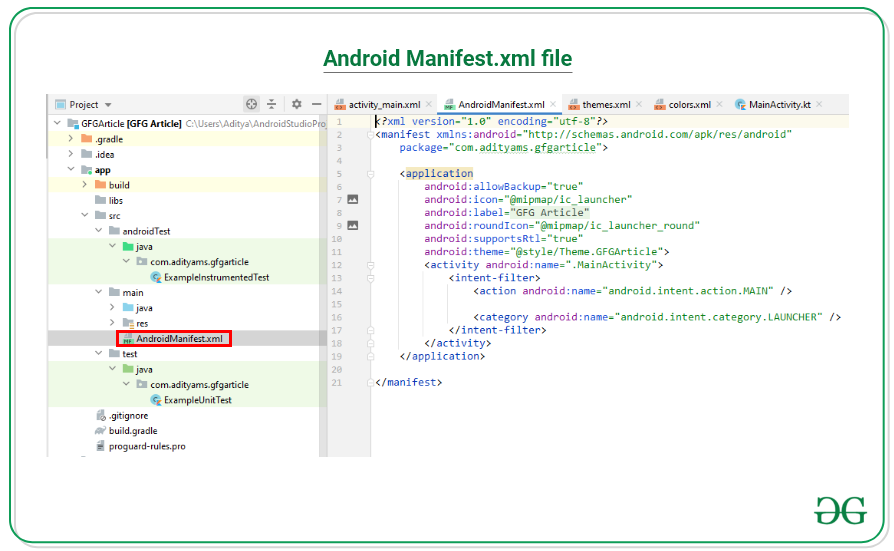Close the activity_main.xml tab

point(429,104)
